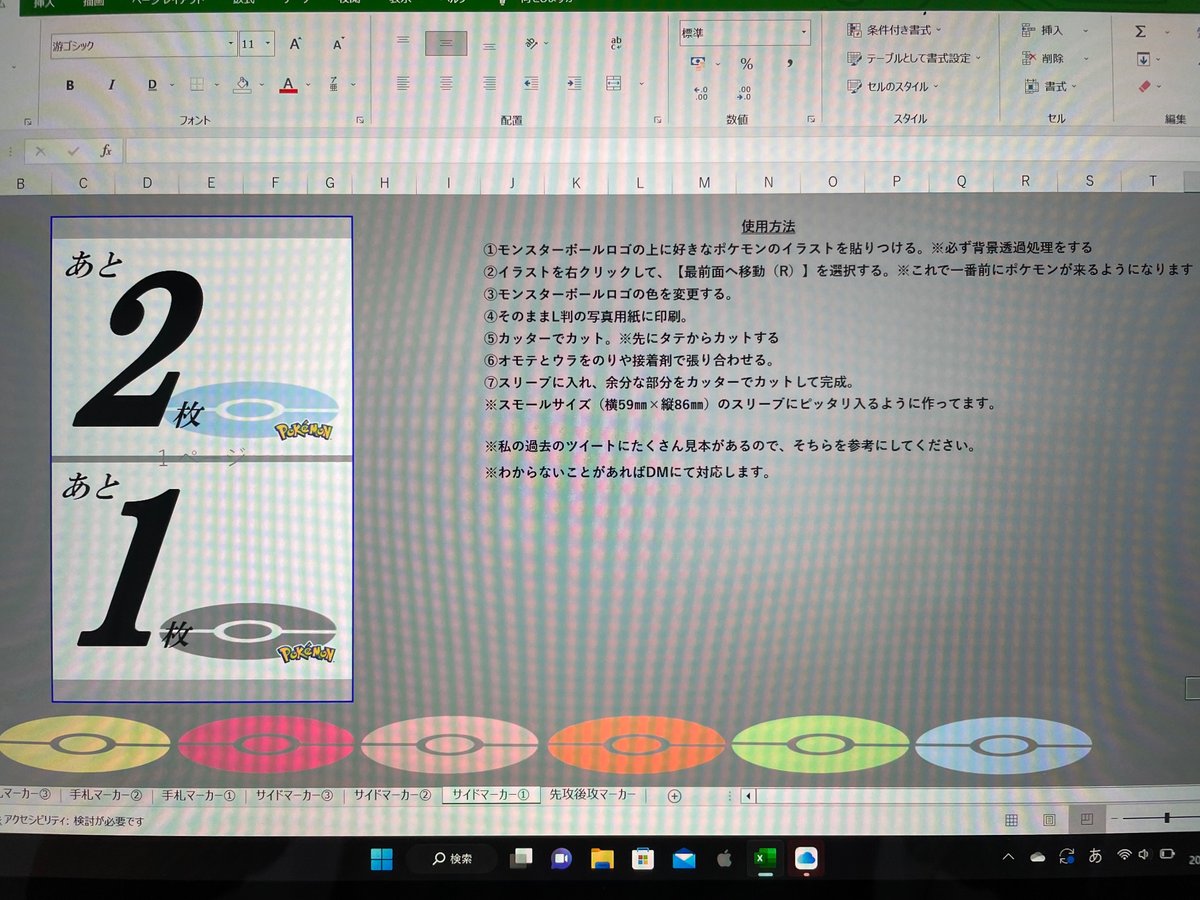The height and width of the screenshot is (900, 1200).
Task: Confirm formula entry with the checkmark
Action: pos(73,151)
